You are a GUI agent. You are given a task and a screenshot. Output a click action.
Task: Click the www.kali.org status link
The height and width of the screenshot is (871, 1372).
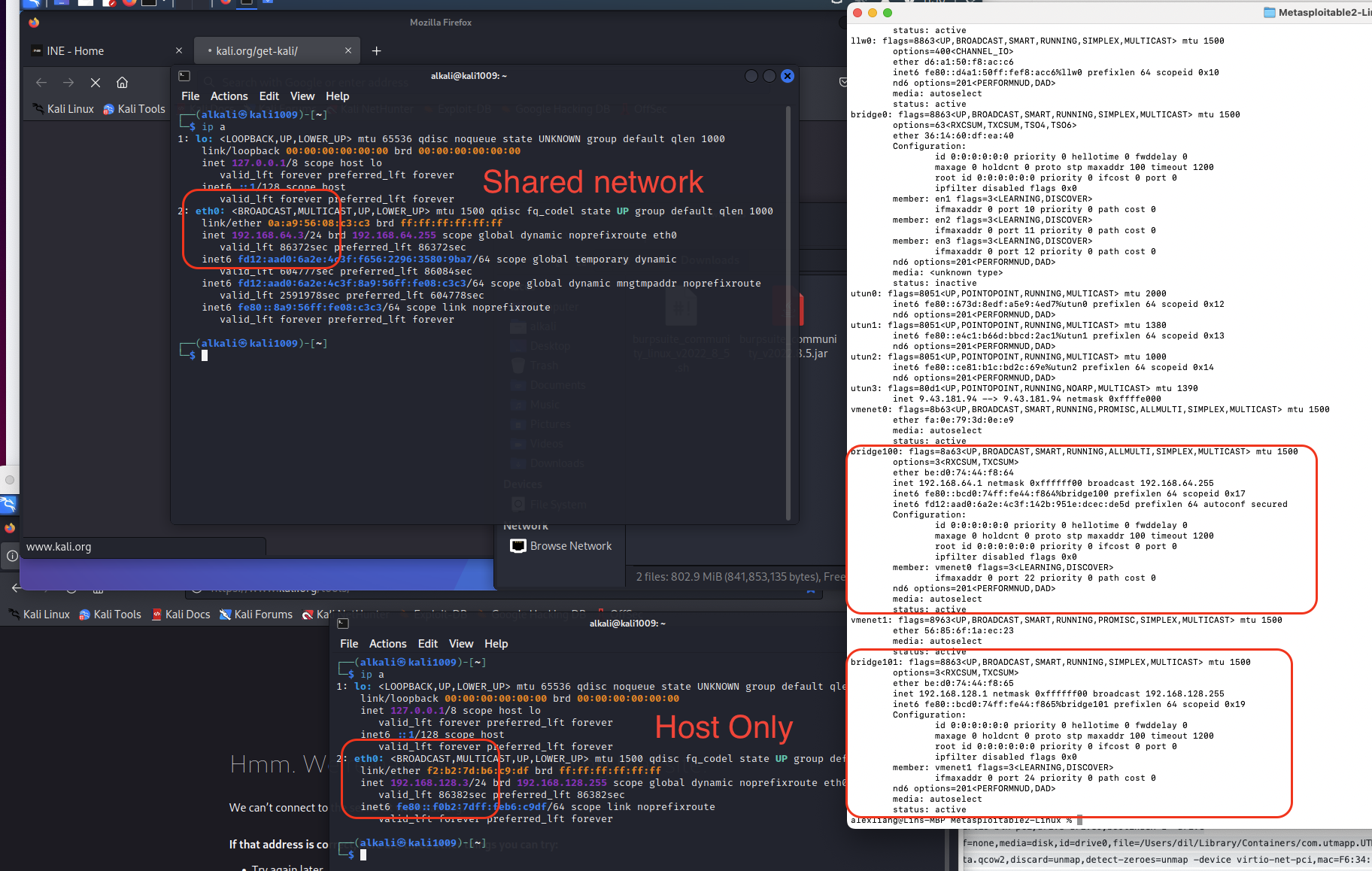coord(59,547)
